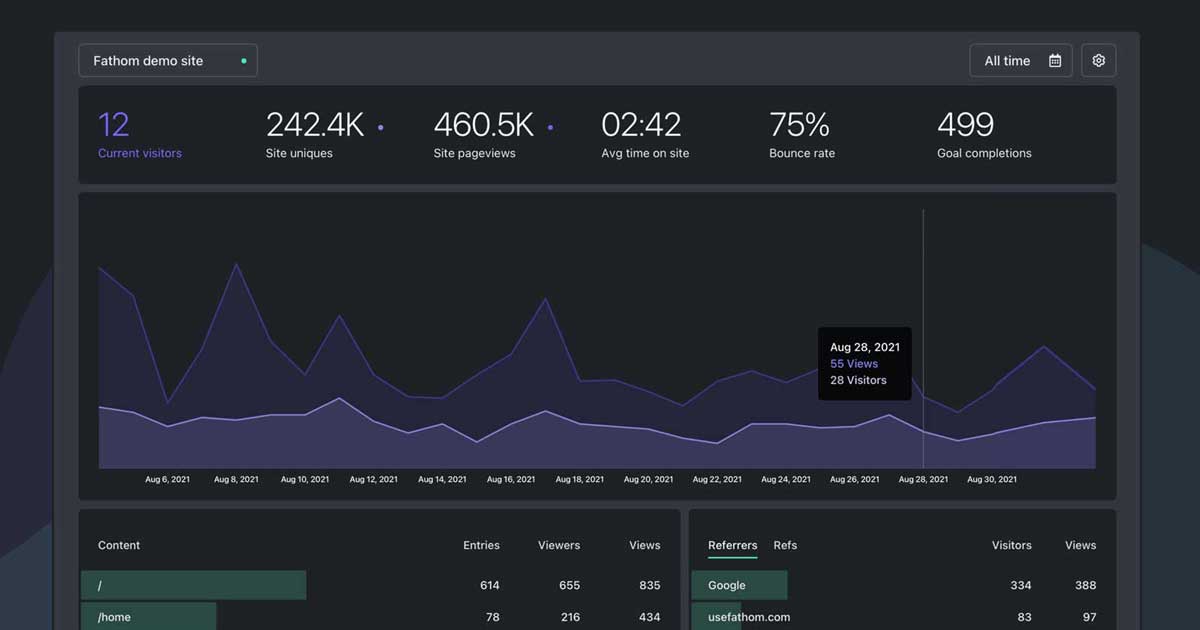Toggle the purple dot next to Site pageviews

550,127
